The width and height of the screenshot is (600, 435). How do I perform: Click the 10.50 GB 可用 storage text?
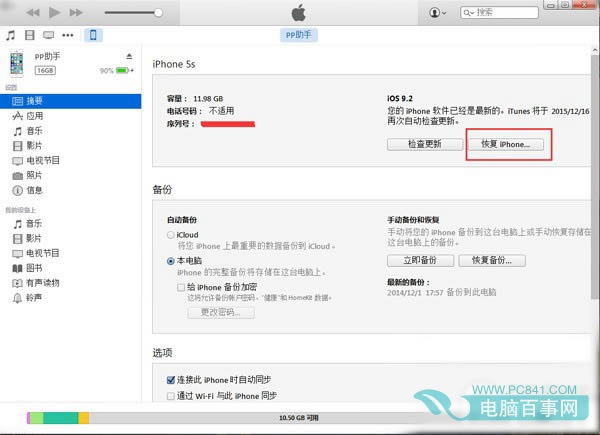point(299,418)
